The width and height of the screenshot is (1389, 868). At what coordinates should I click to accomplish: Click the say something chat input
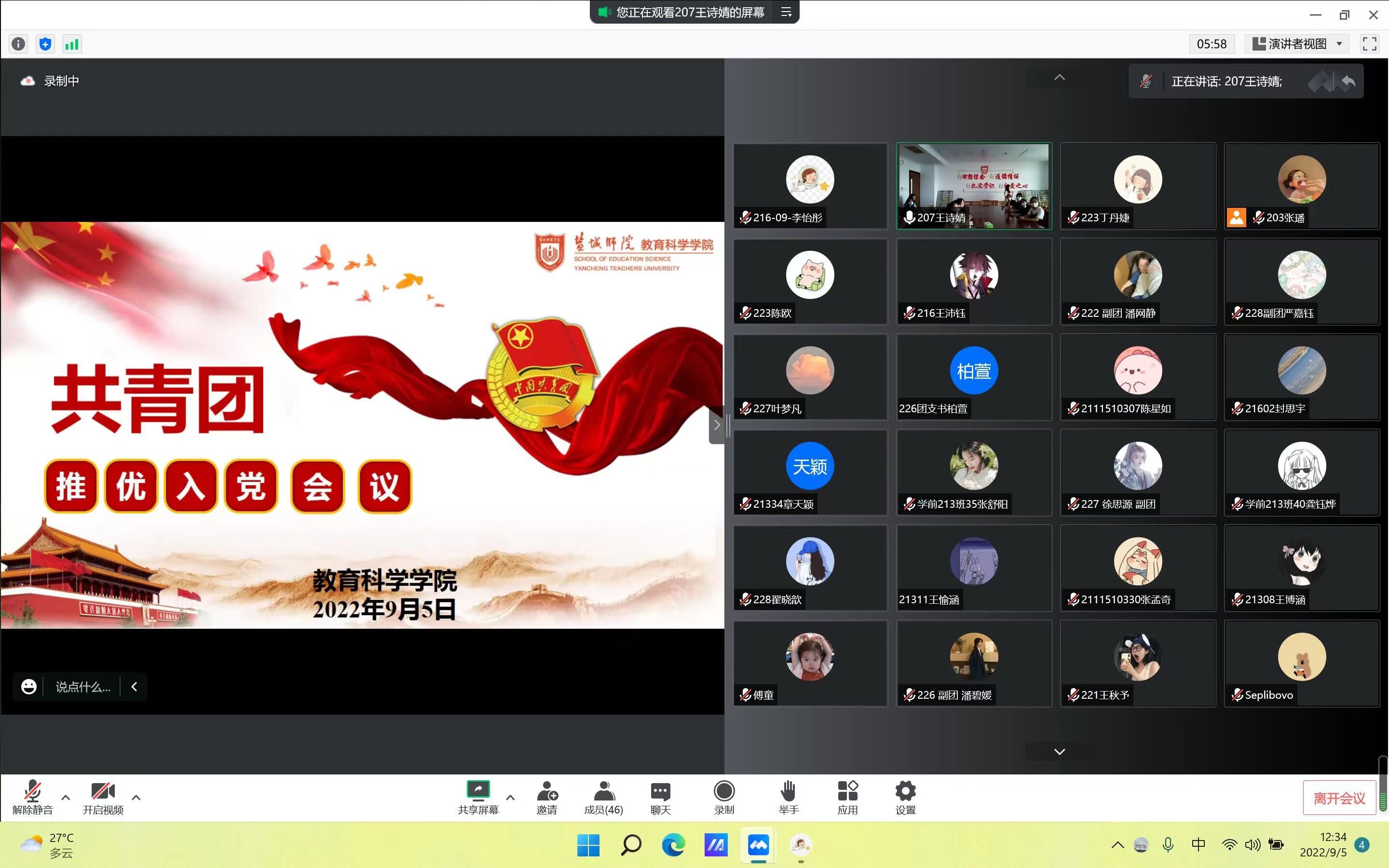pyautogui.click(x=82, y=687)
